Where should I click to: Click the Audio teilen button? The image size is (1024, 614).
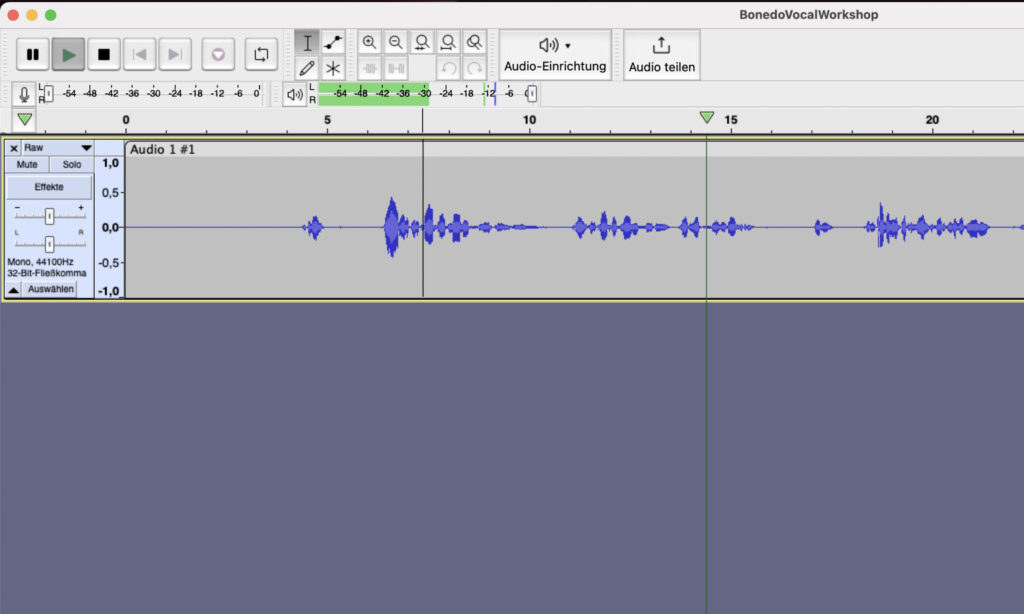tap(662, 55)
